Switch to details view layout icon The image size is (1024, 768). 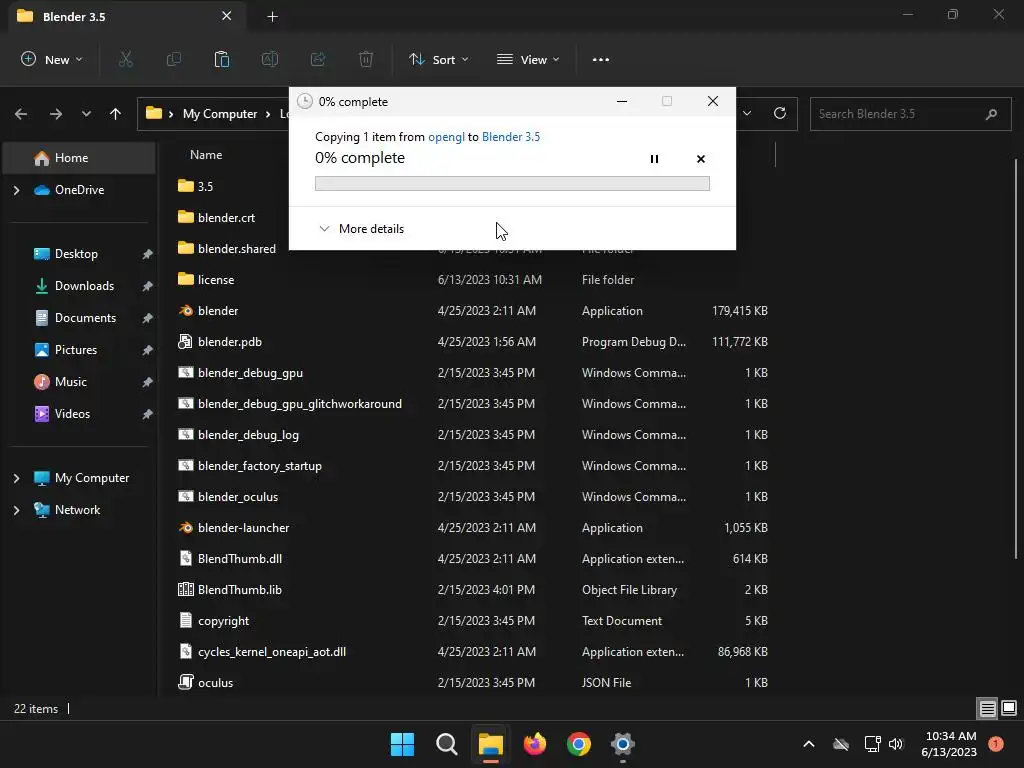click(987, 709)
